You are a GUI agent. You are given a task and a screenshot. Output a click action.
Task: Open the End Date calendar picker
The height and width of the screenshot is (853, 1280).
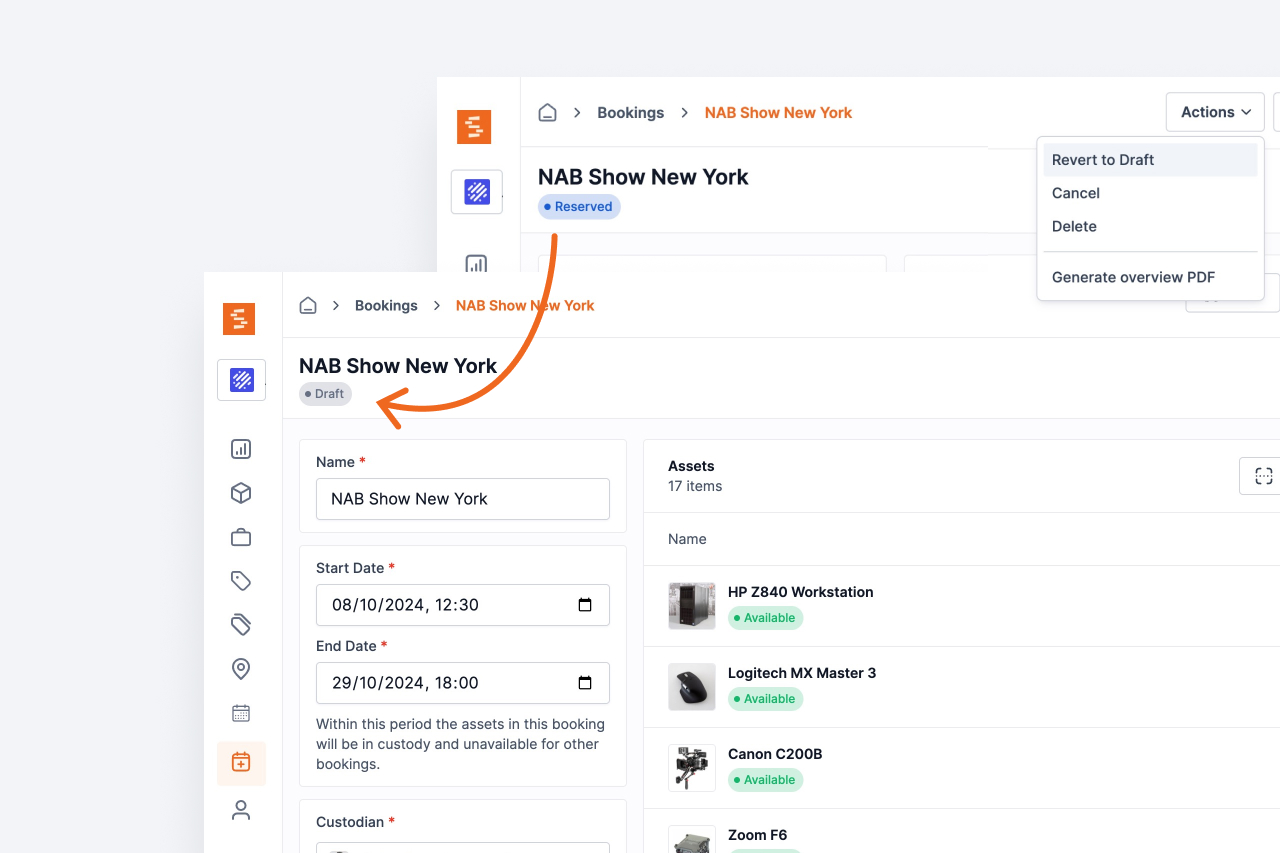tap(586, 683)
